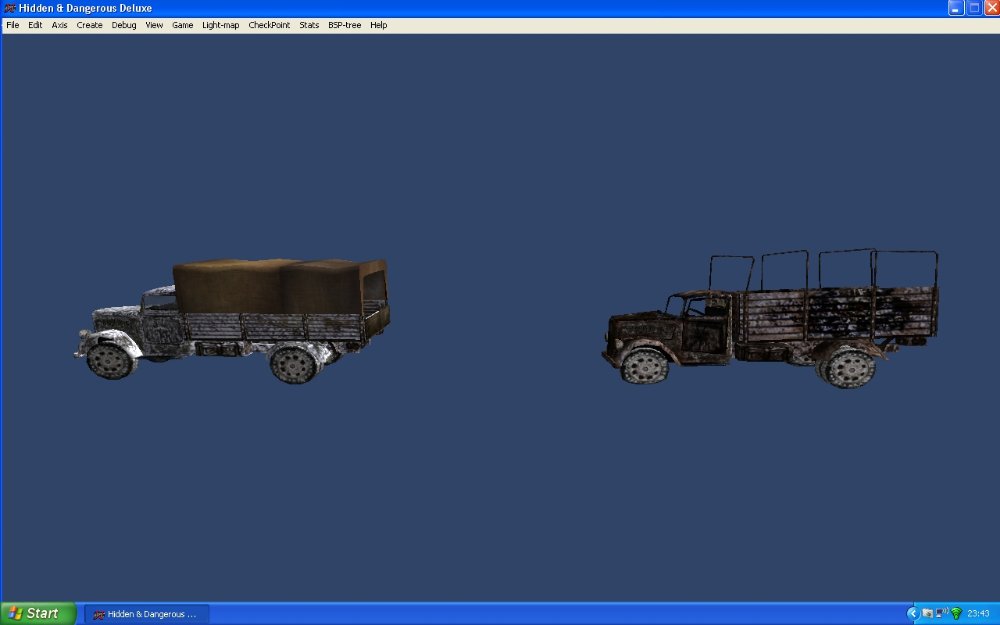Viewport: 1000px width, 625px height.
Task: Click the 23:43 system clock
Action: [x=978, y=614]
